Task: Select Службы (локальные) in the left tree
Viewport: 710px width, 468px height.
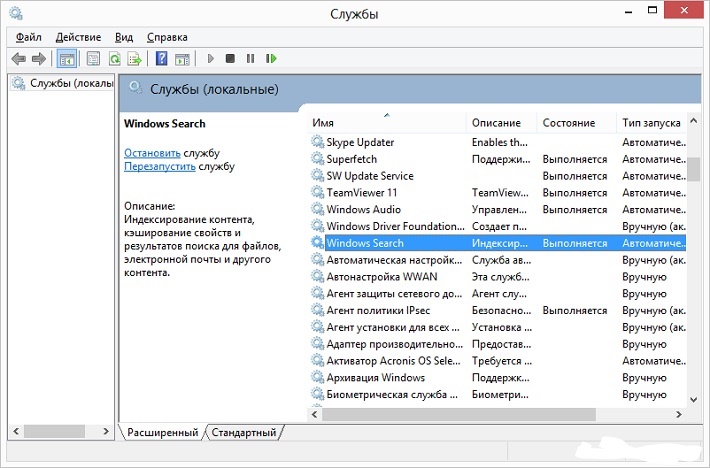Action: click(x=62, y=83)
